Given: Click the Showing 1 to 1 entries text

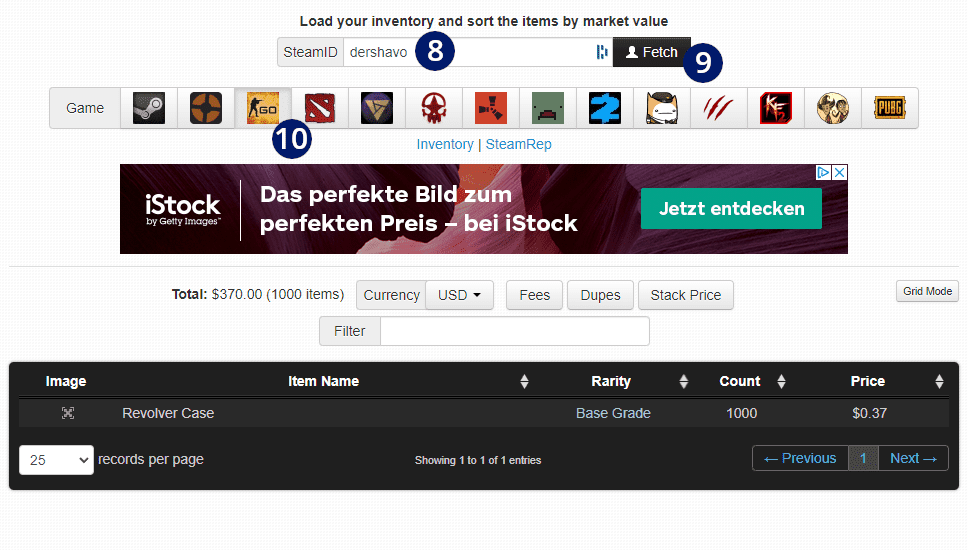Looking at the screenshot, I should (478, 460).
